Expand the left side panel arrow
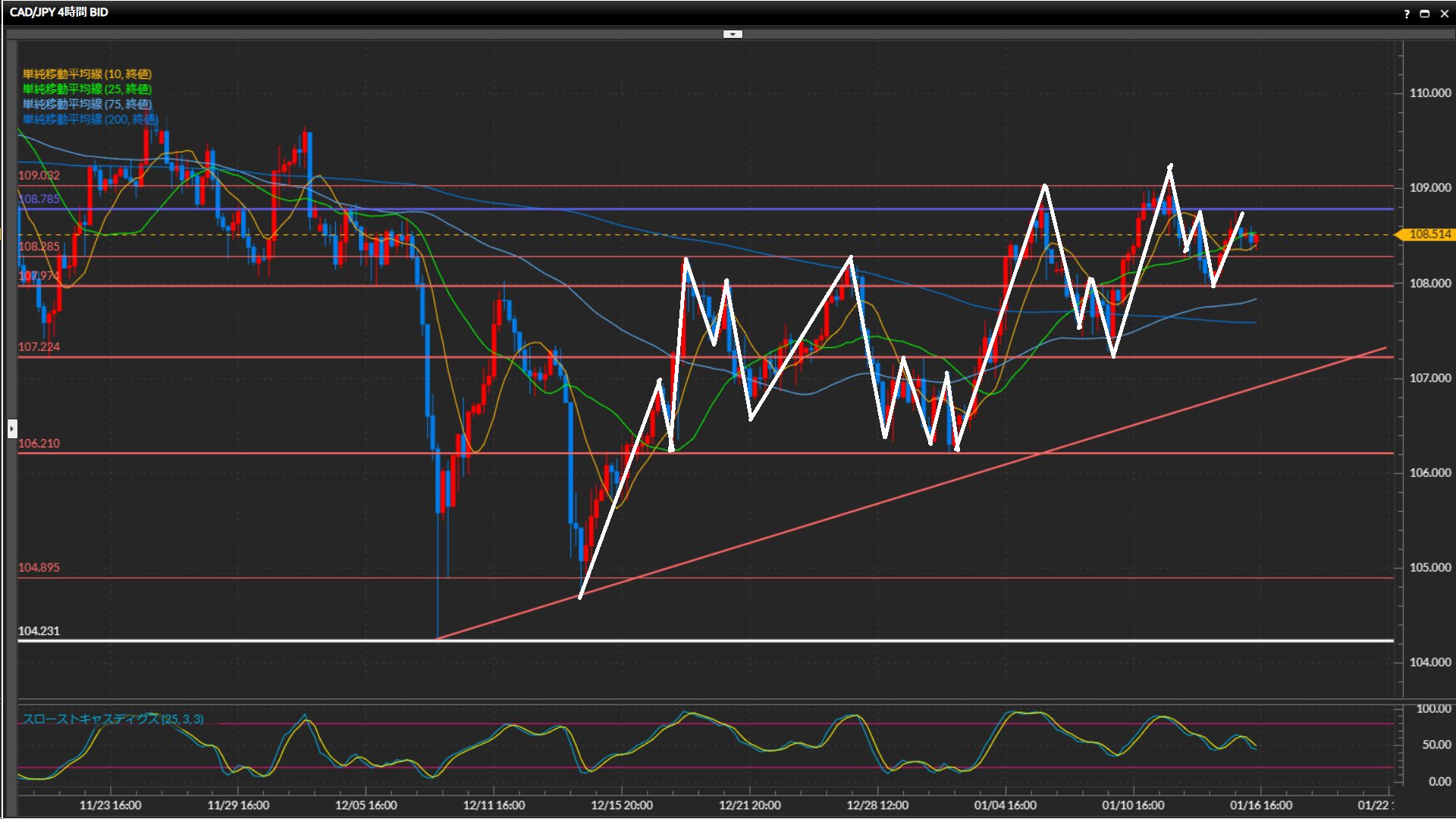 (x=11, y=429)
